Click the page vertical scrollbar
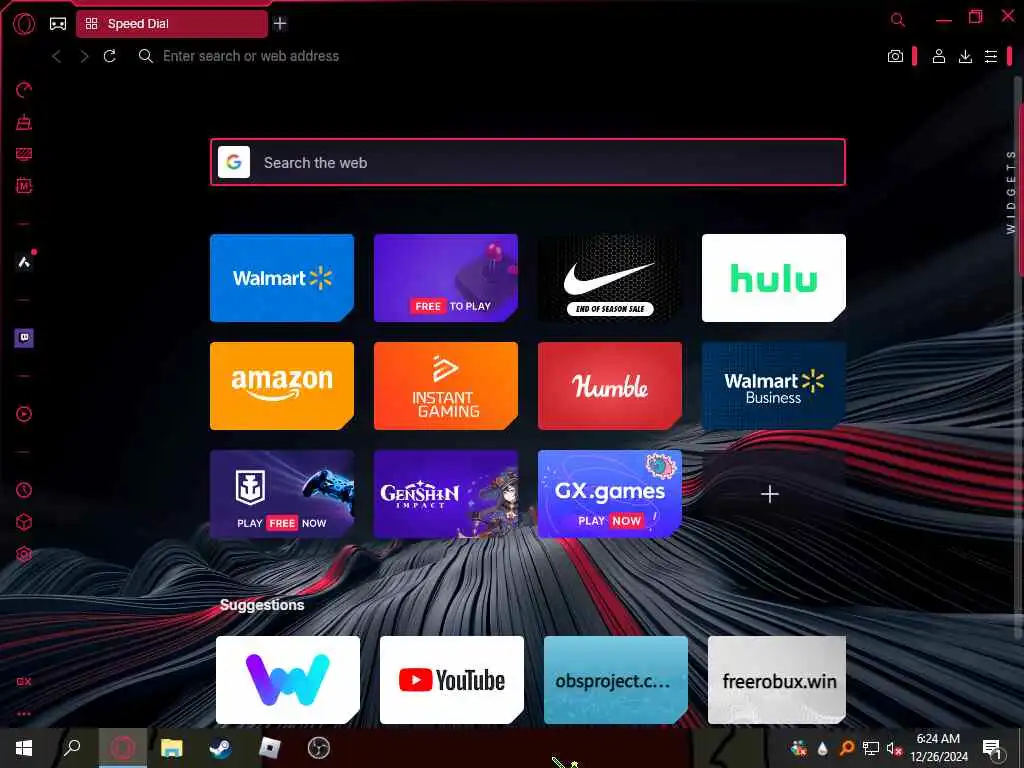The height and width of the screenshot is (768, 1024). point(1019,359)
